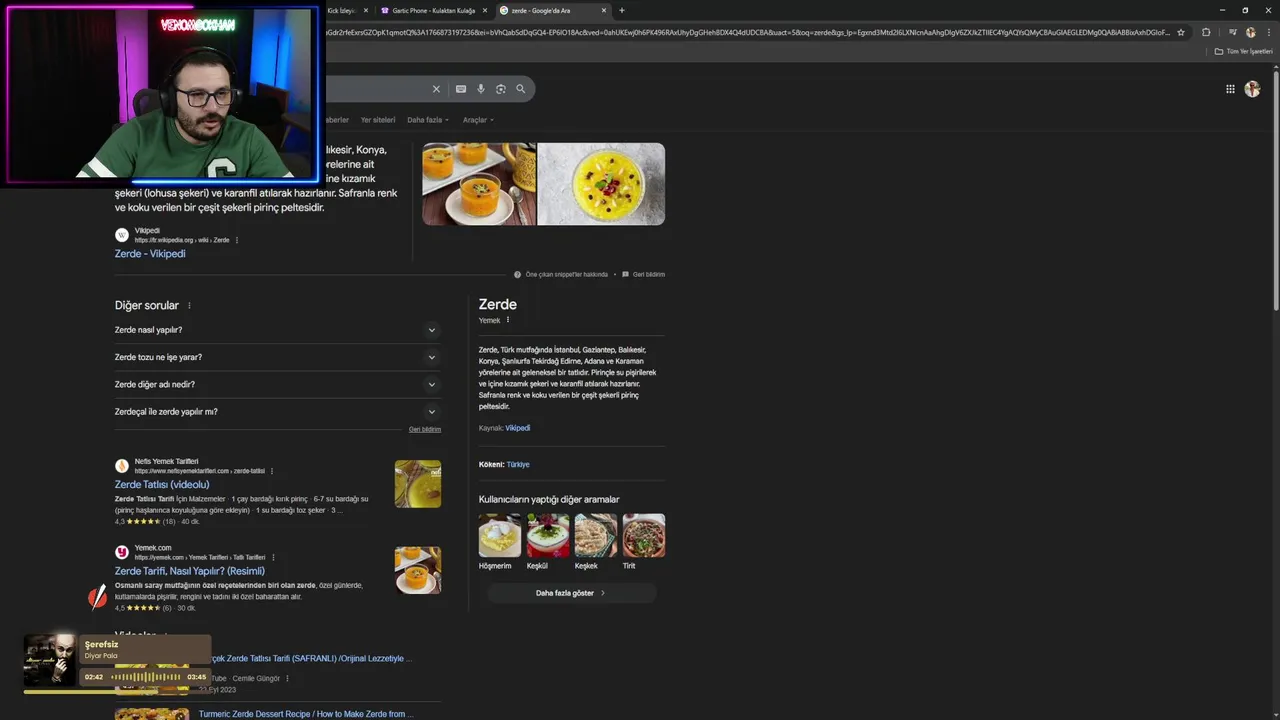The width and height of the screenshot is (1280, 720).
Task: Switch to the Kick browser tab
Action: (x=343, y=10)
